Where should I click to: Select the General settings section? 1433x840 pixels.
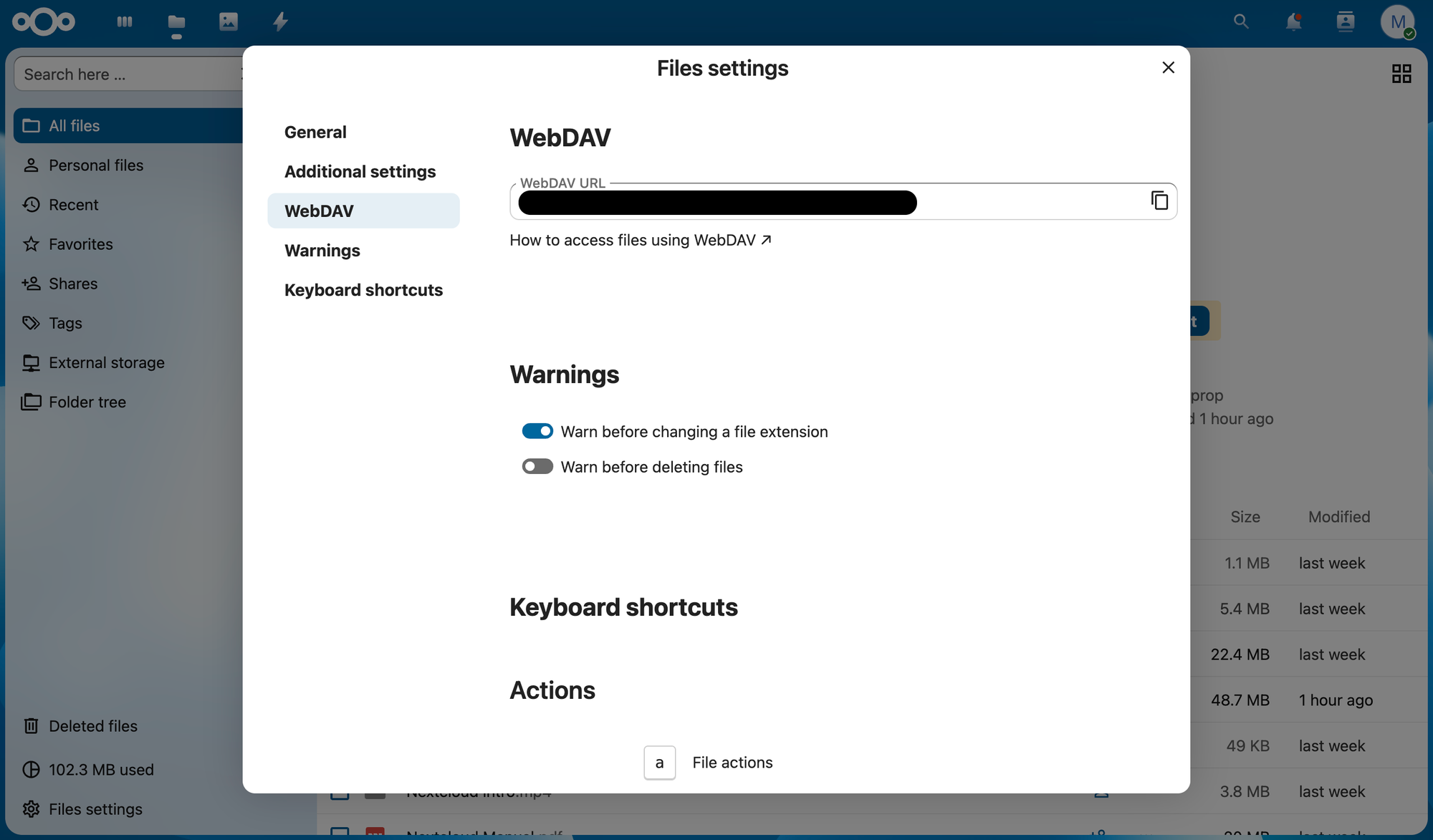315,132
